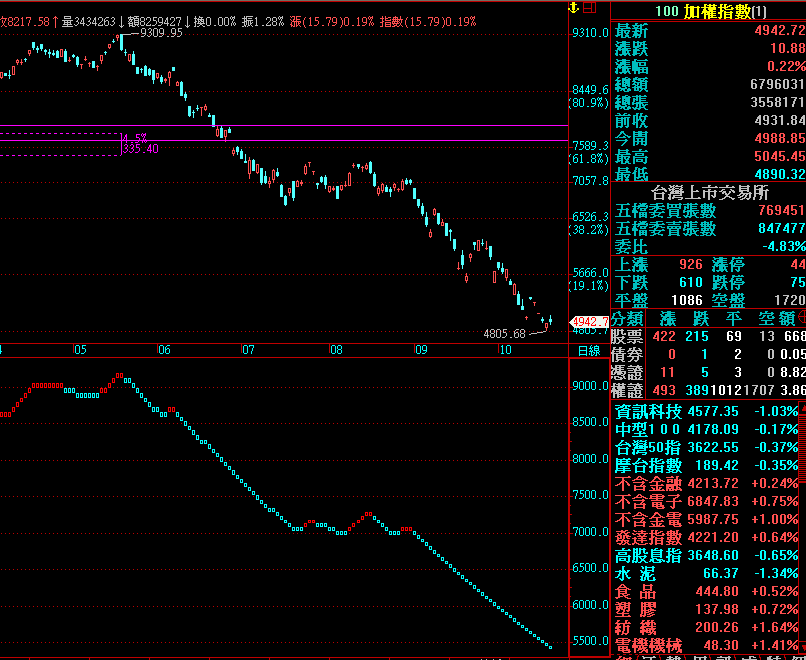Select the 不含金融 index row
Viewport: 806px width, 660px height.
tap(704, 483)
